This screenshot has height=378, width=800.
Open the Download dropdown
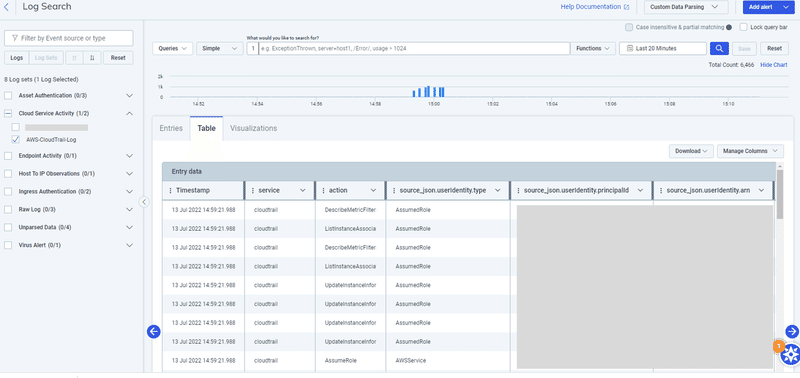[691, 151]
